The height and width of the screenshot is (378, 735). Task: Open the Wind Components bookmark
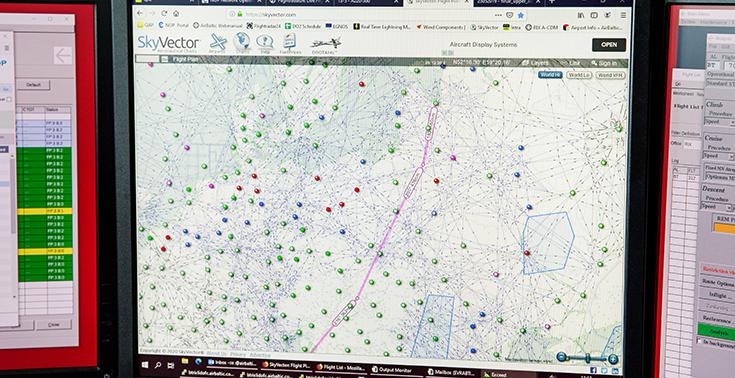pyautogui.click(x=441, y=27)
